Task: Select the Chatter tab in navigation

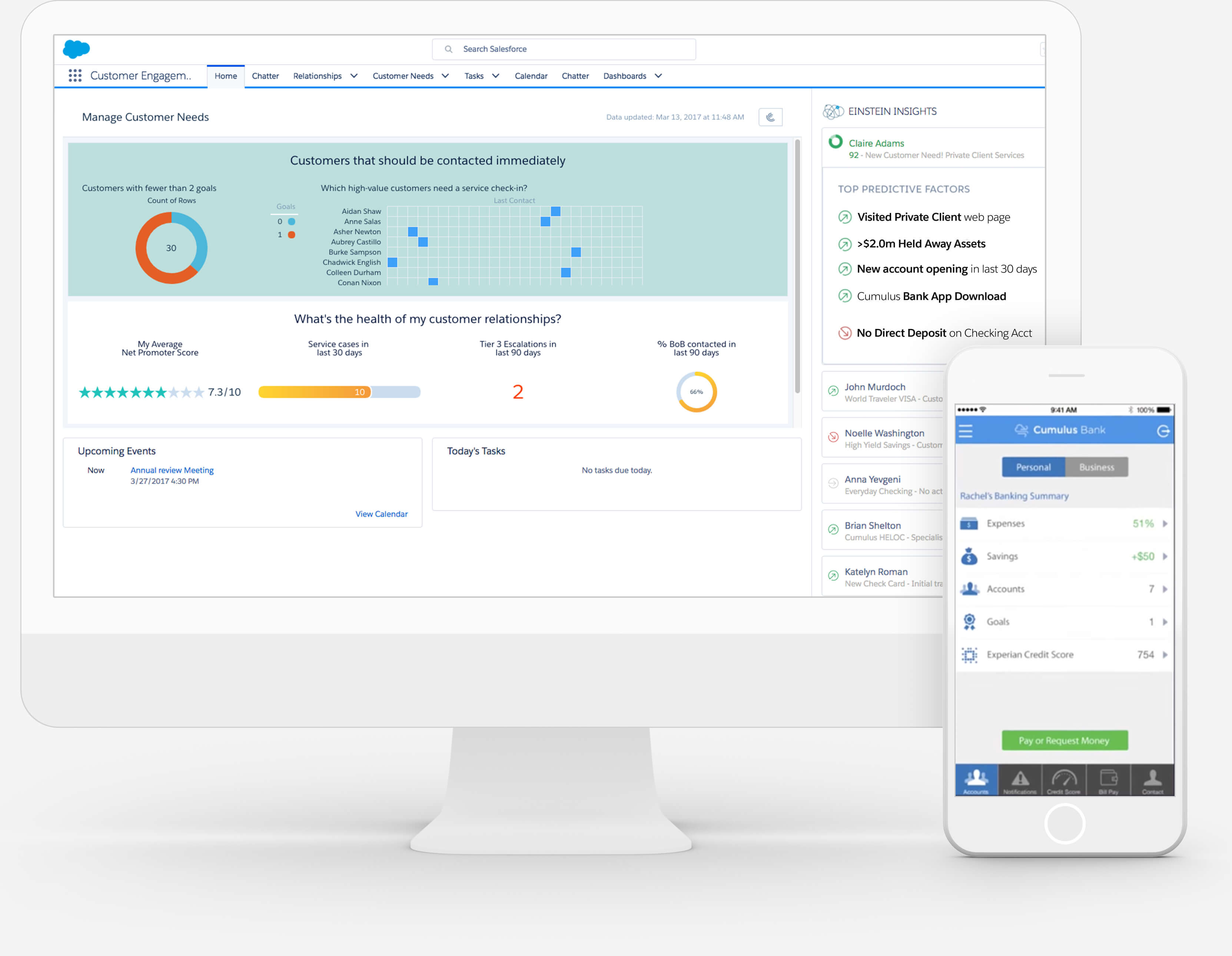Action: (x=263, y=75)
